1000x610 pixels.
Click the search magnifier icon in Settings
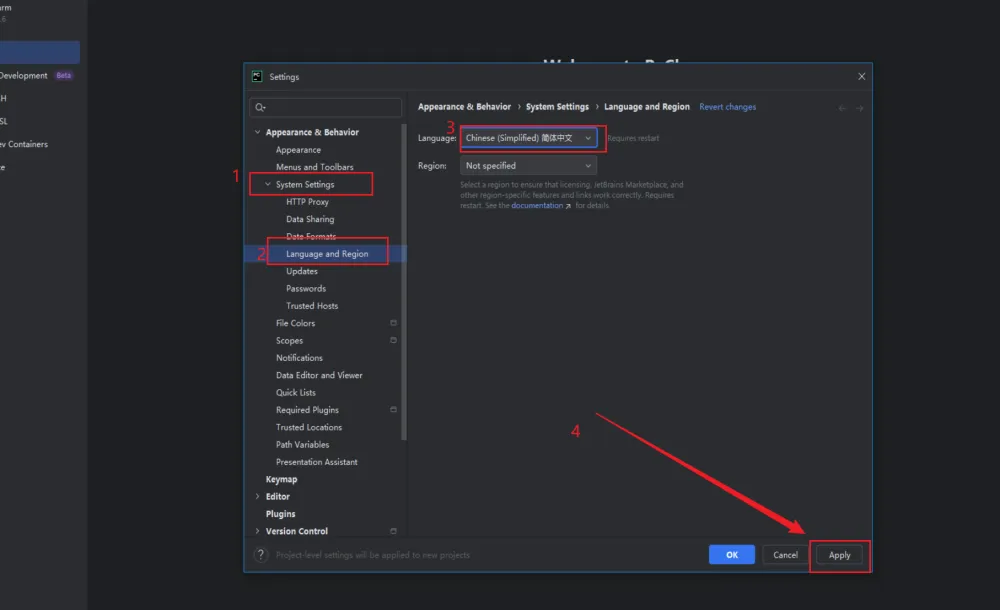[260, 107]
